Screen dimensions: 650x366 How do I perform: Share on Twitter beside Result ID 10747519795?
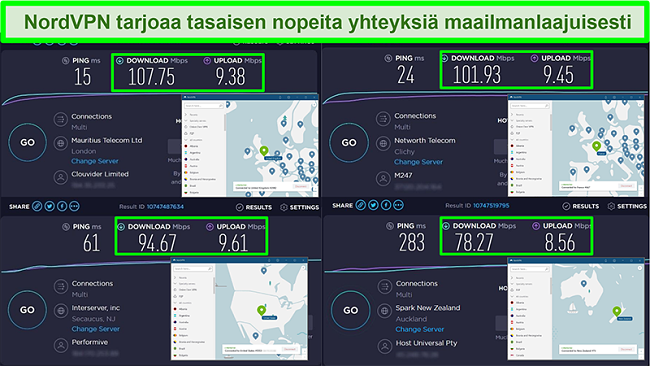[x=373, y=205]
